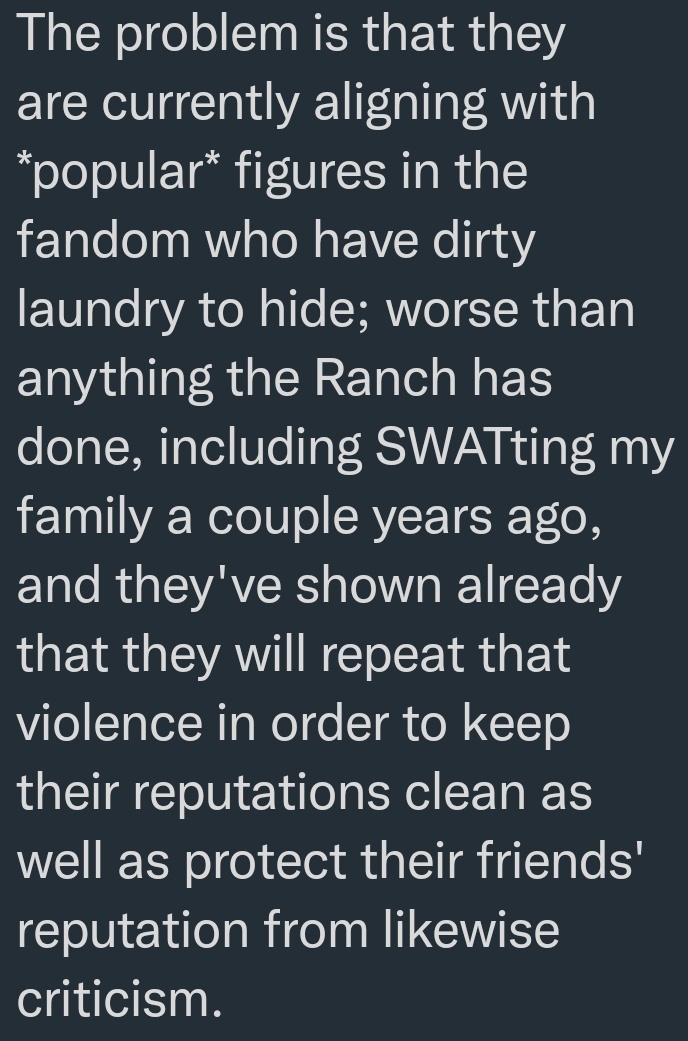Click the word "figures" in the text
Screen dimensions: 688x1041
tap(310, 173)
